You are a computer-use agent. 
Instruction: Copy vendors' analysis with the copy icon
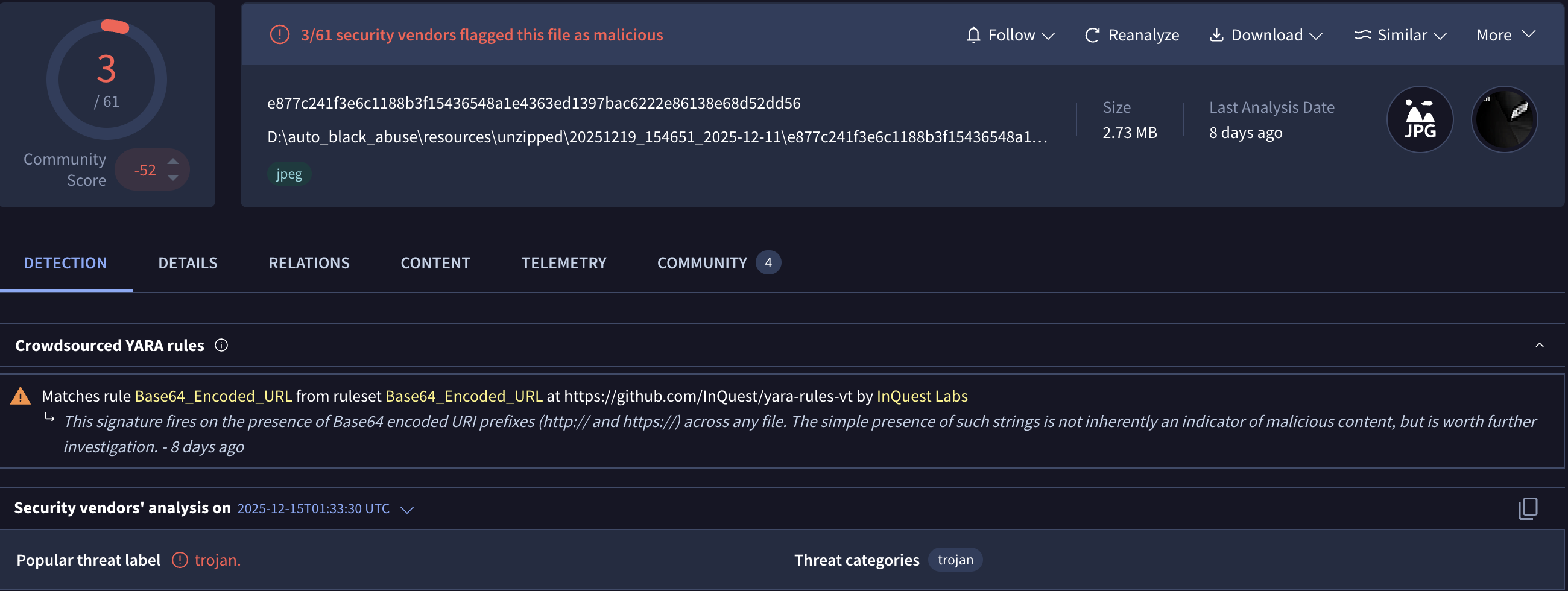[1528, 508]
